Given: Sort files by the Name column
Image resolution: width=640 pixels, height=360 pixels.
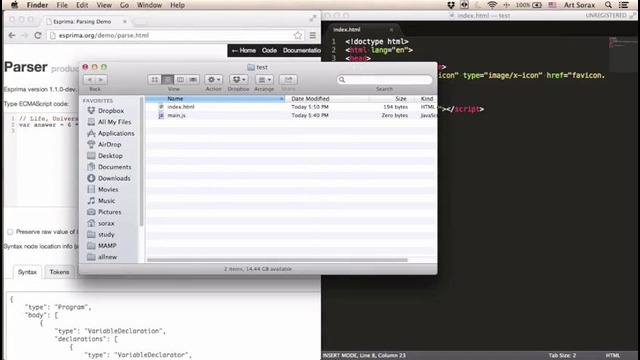Looking at the screenshot, I should click(x=215, y=99).
